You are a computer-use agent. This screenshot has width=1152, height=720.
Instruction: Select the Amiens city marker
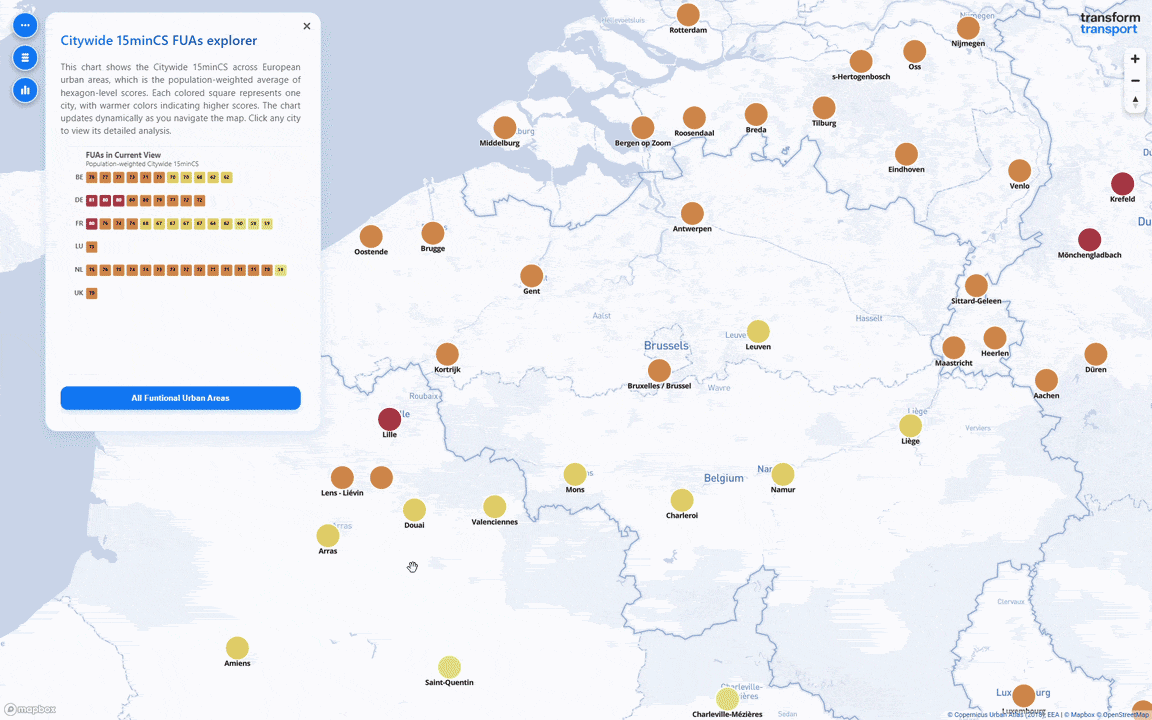point(237,648)
